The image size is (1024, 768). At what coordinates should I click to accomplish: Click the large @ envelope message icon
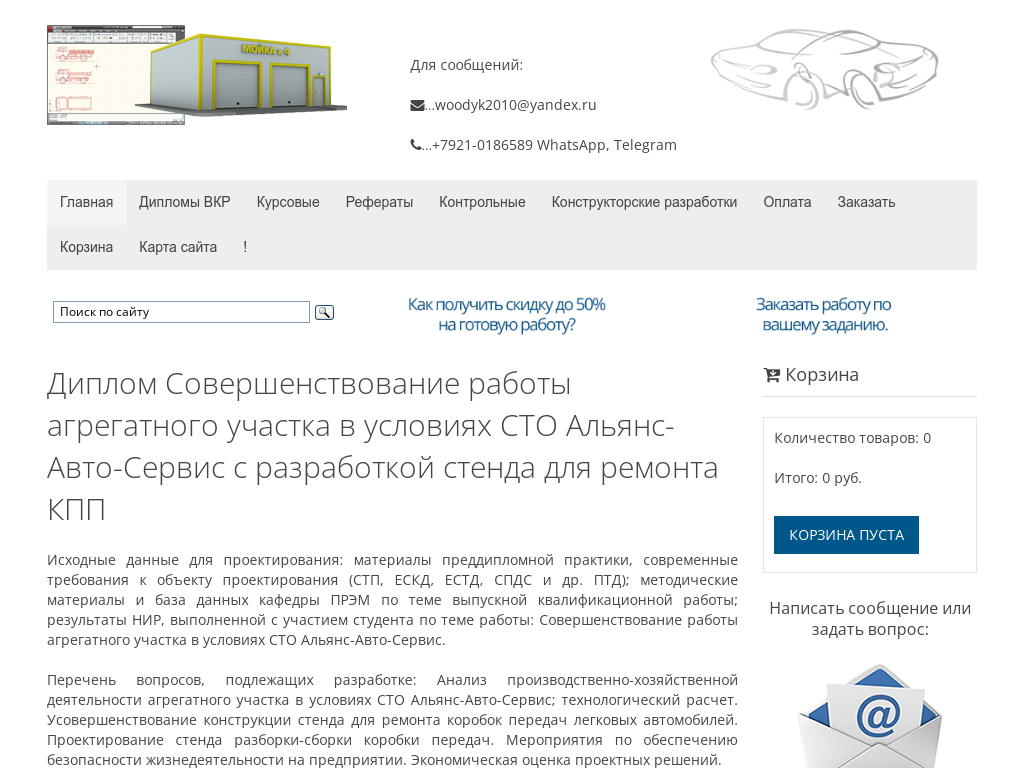tap(870, 716)
